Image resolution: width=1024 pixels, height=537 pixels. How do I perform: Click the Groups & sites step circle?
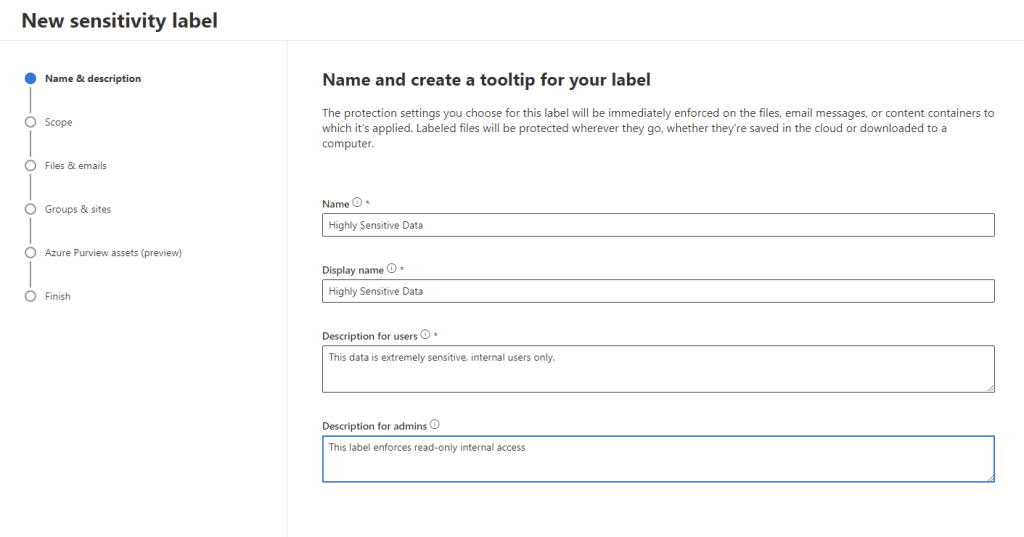click(31, 209)
